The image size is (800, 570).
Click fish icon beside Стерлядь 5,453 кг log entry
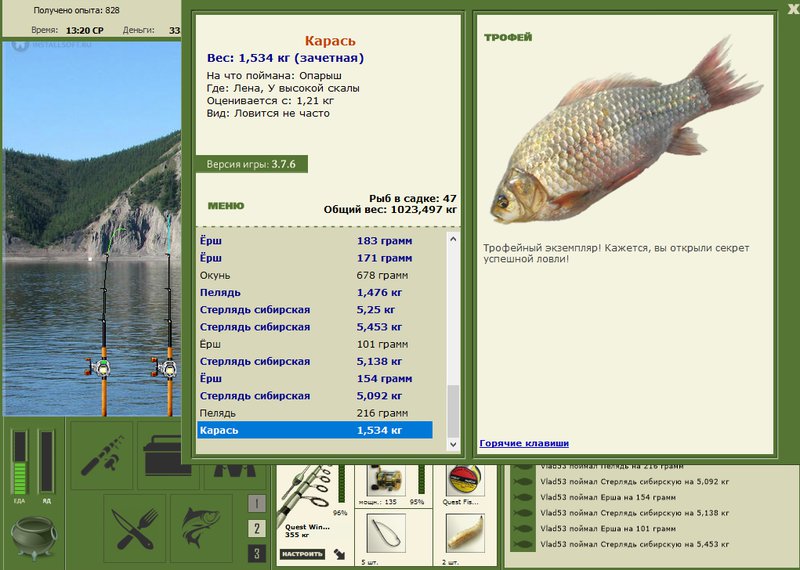point(523,544)
